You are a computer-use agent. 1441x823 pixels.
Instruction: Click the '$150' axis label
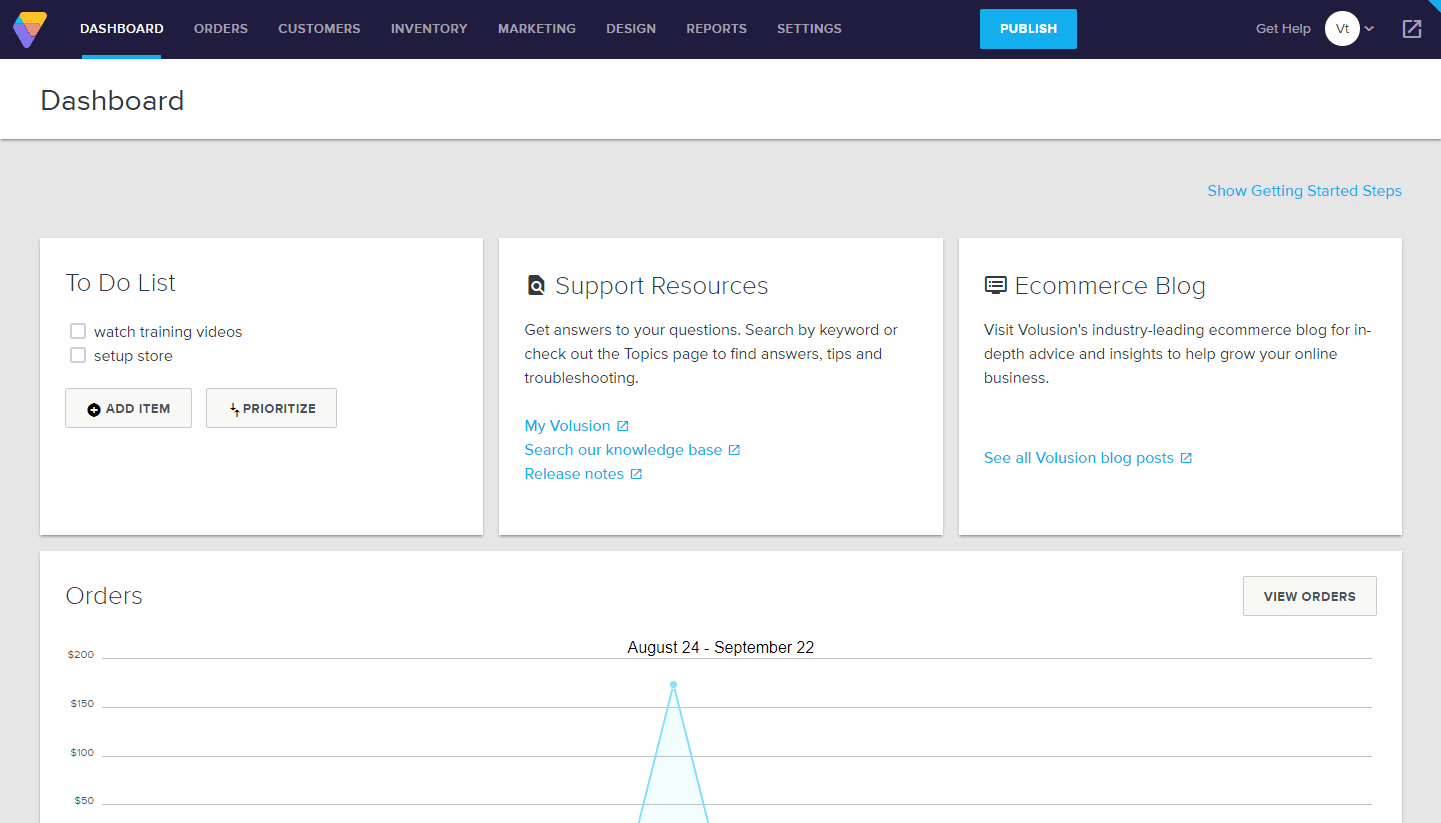[82, 704]
